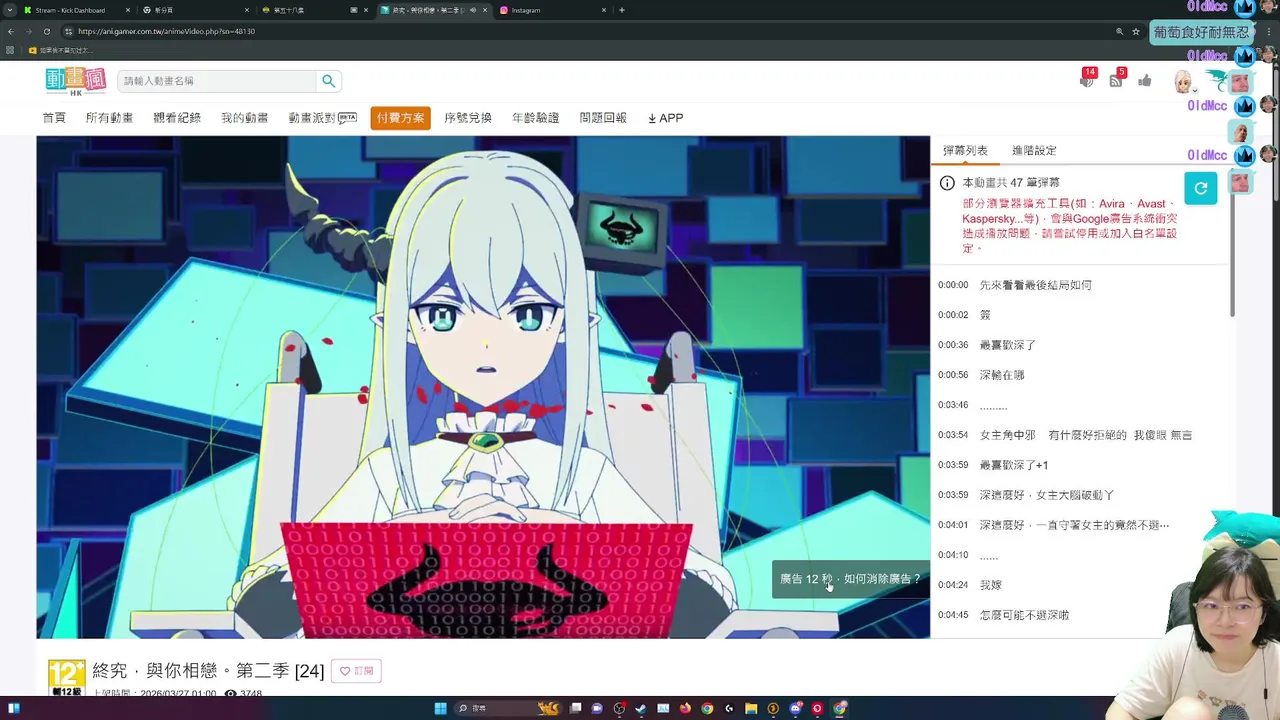Refresh the danmaku list with the teal button
Viewport: 1280px width, 720px height.
1201,188
